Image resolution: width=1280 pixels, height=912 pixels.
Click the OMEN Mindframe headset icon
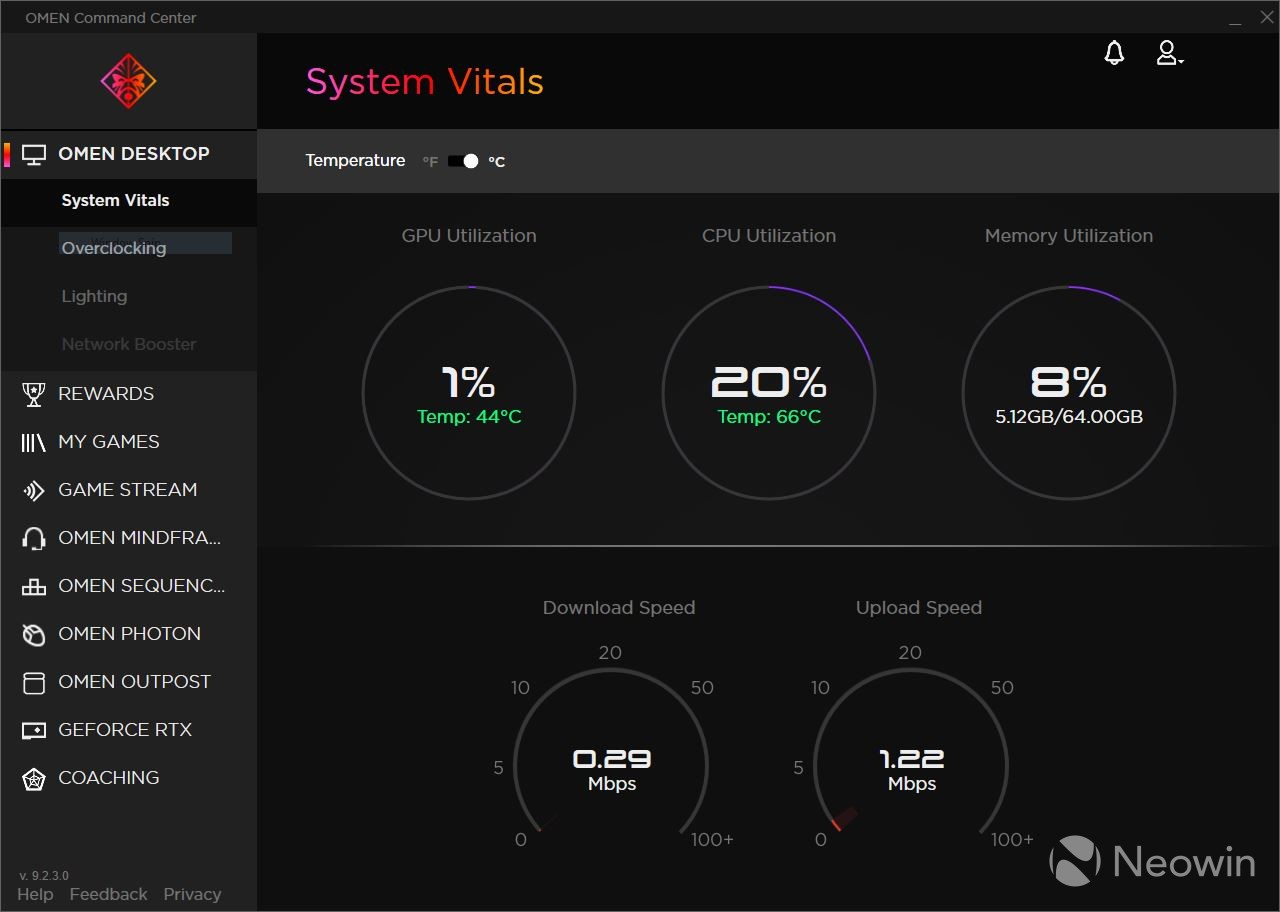click(x=34, y=538)
